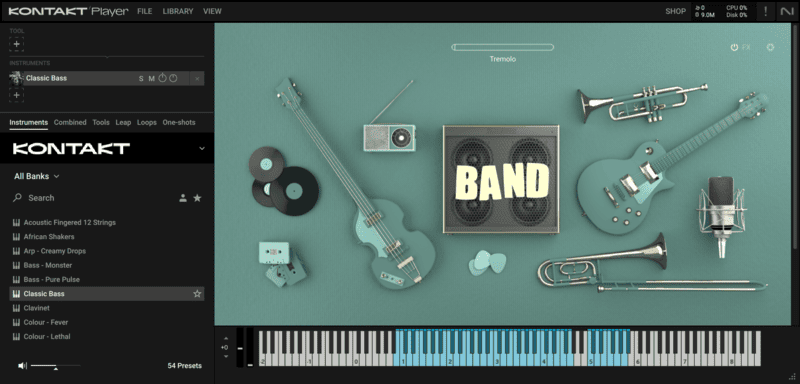Click the Tremolo slider bar
Viewport: 800px width, 384px height.
pos(503,47)
